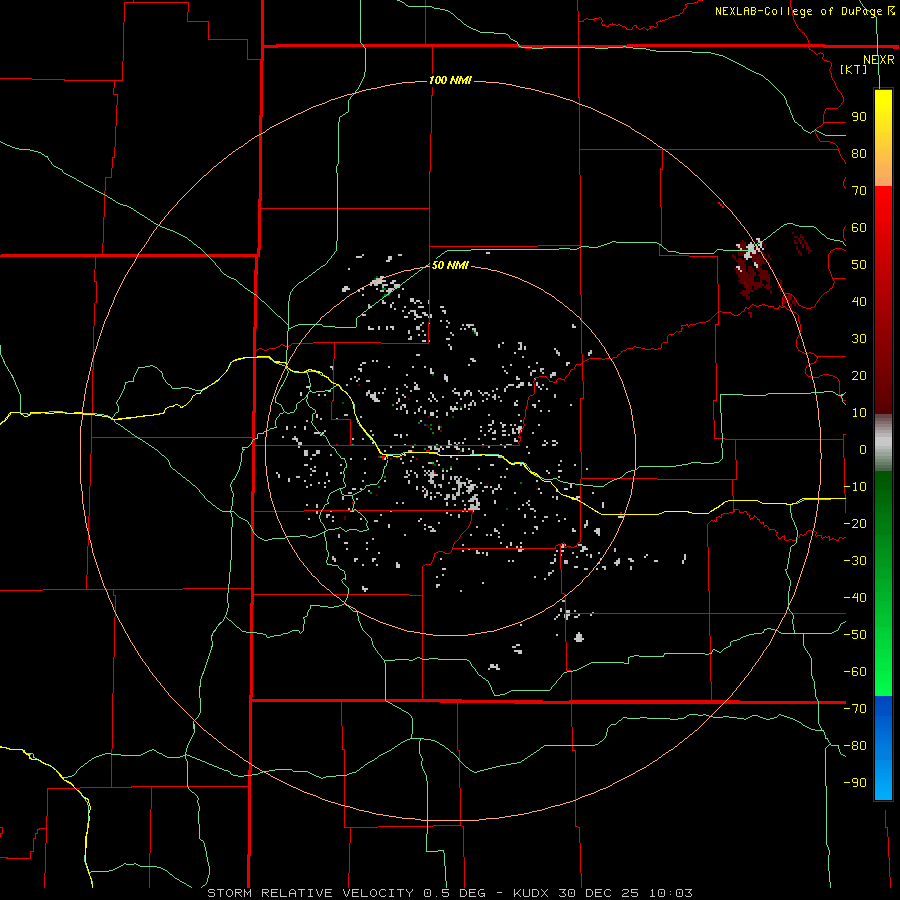Click the KUDX radar site identifier
The height and width of the screenshot is (900, 900).
(532, 893)
